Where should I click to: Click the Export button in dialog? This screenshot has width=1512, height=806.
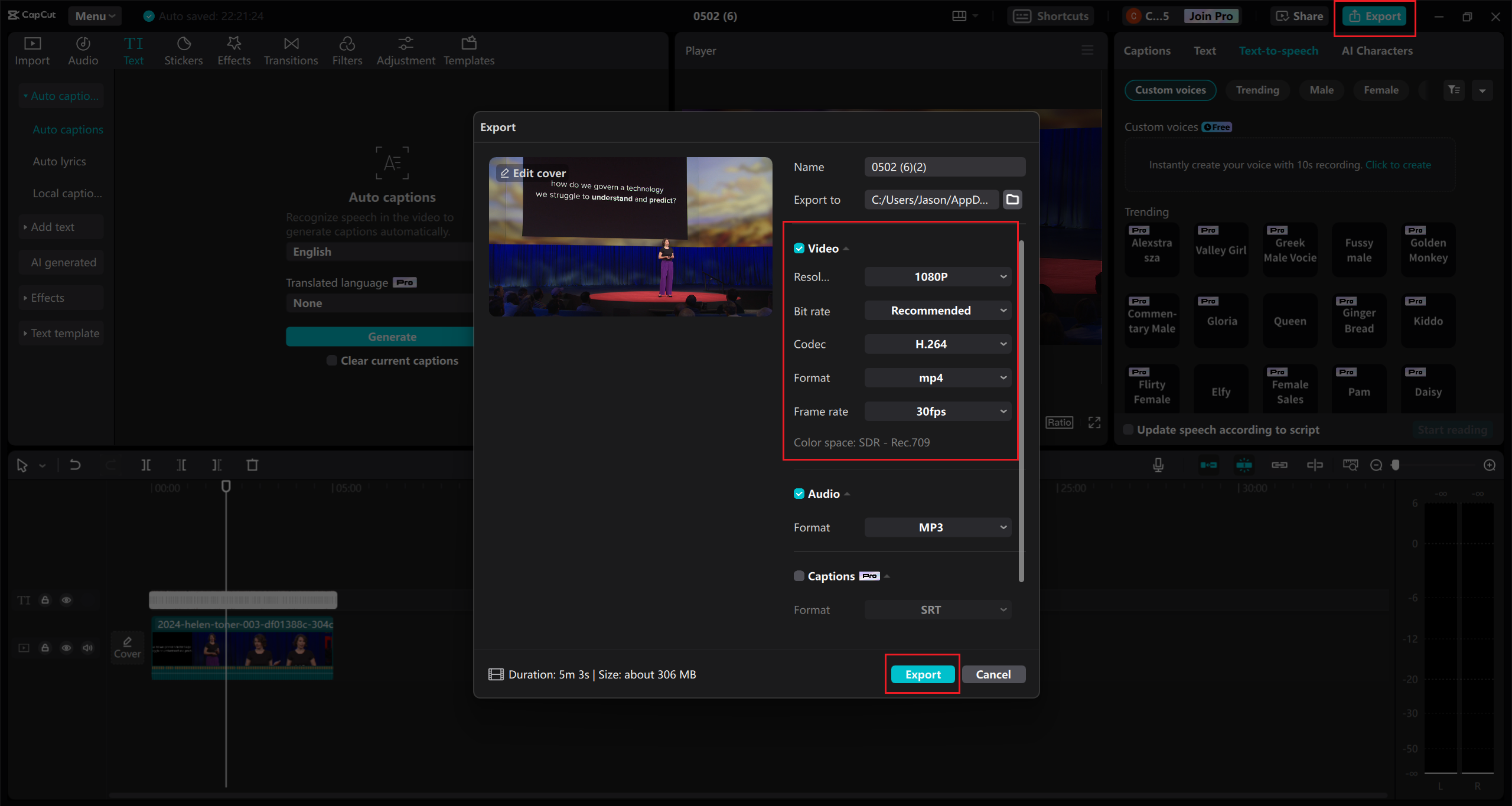923,674
